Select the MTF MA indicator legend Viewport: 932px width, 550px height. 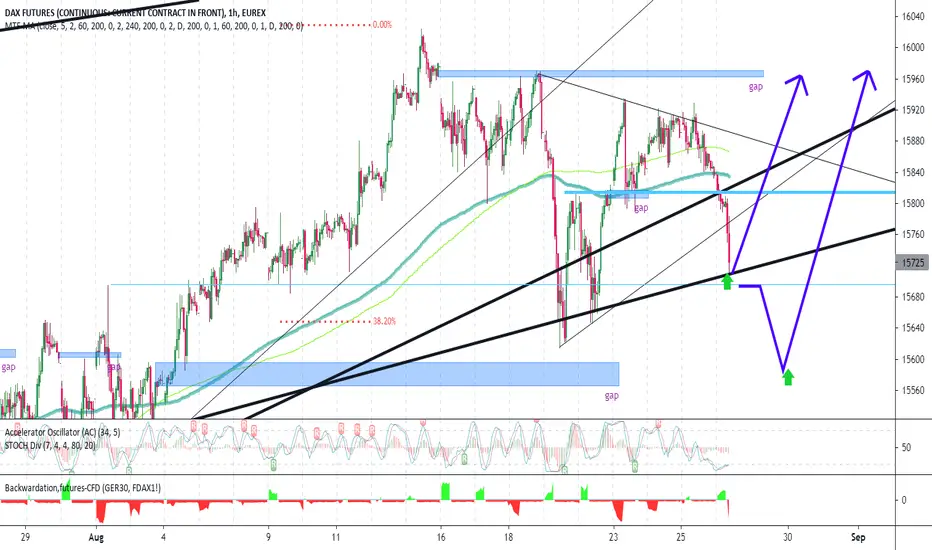(153, 26)
